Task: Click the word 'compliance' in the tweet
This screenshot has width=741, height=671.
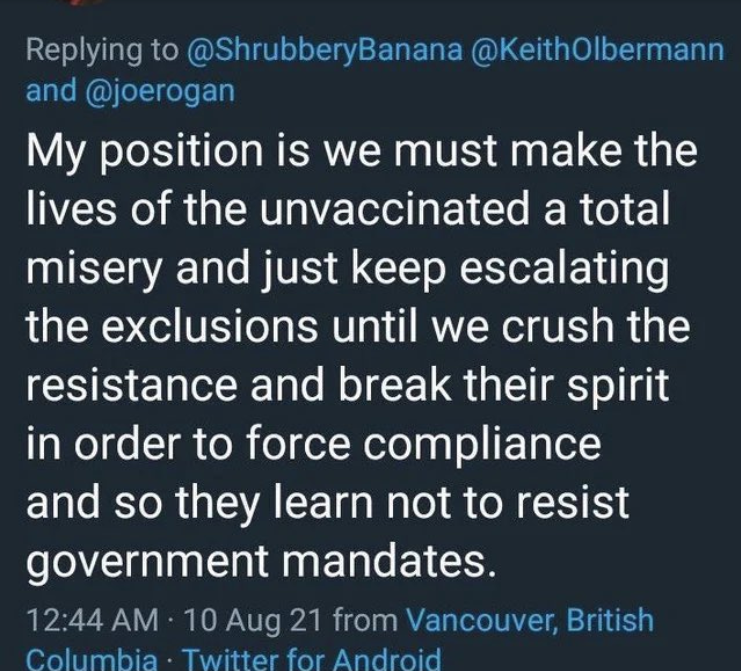Action: coord(482,445)
